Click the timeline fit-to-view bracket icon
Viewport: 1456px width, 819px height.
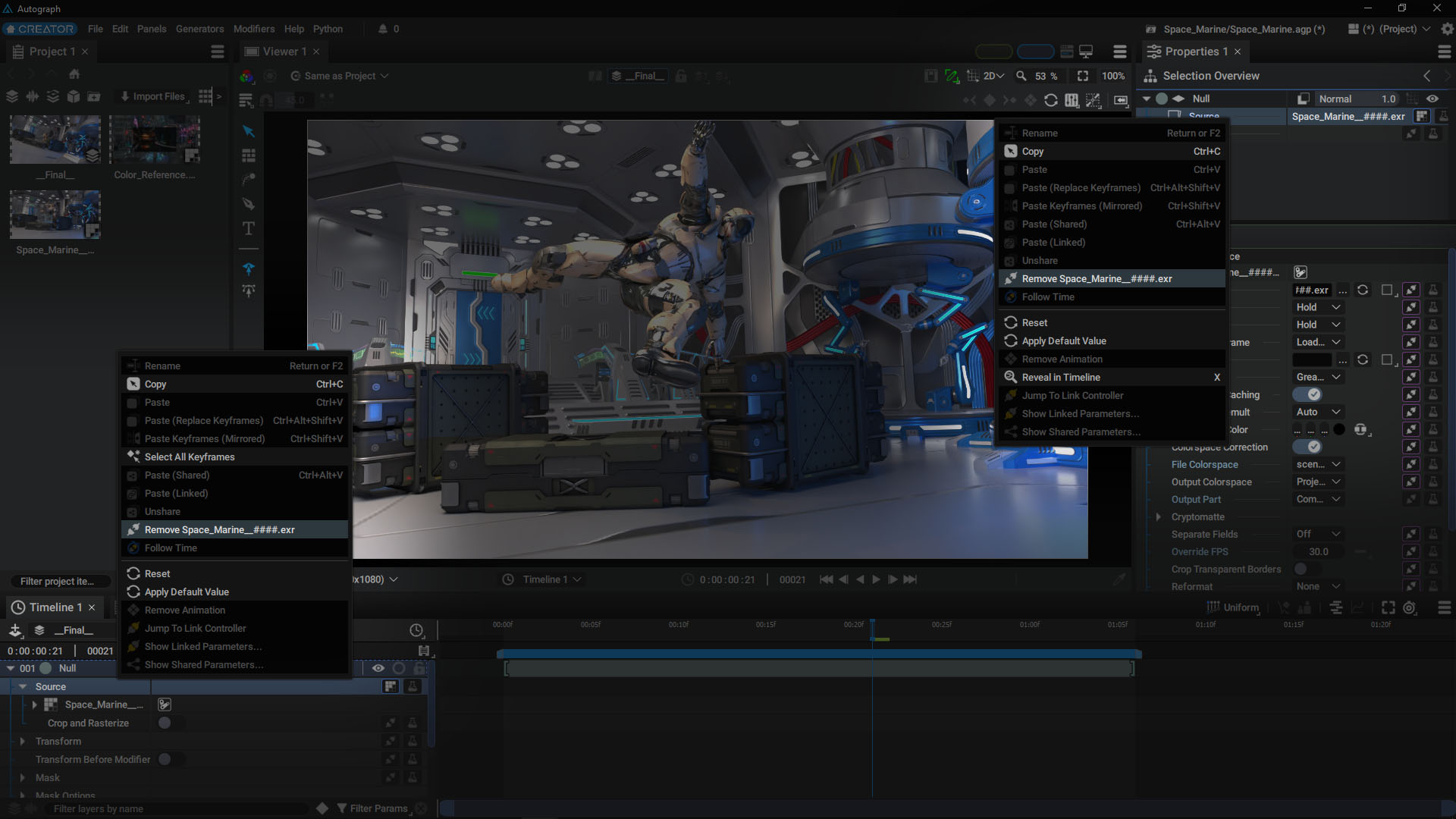[1388, 607]
